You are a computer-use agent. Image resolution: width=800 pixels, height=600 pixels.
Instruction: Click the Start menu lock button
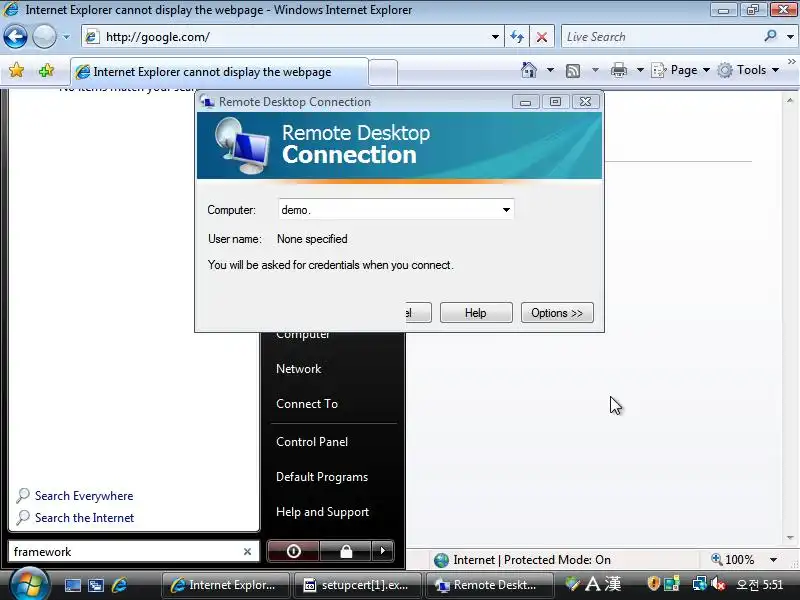point(346,551)
